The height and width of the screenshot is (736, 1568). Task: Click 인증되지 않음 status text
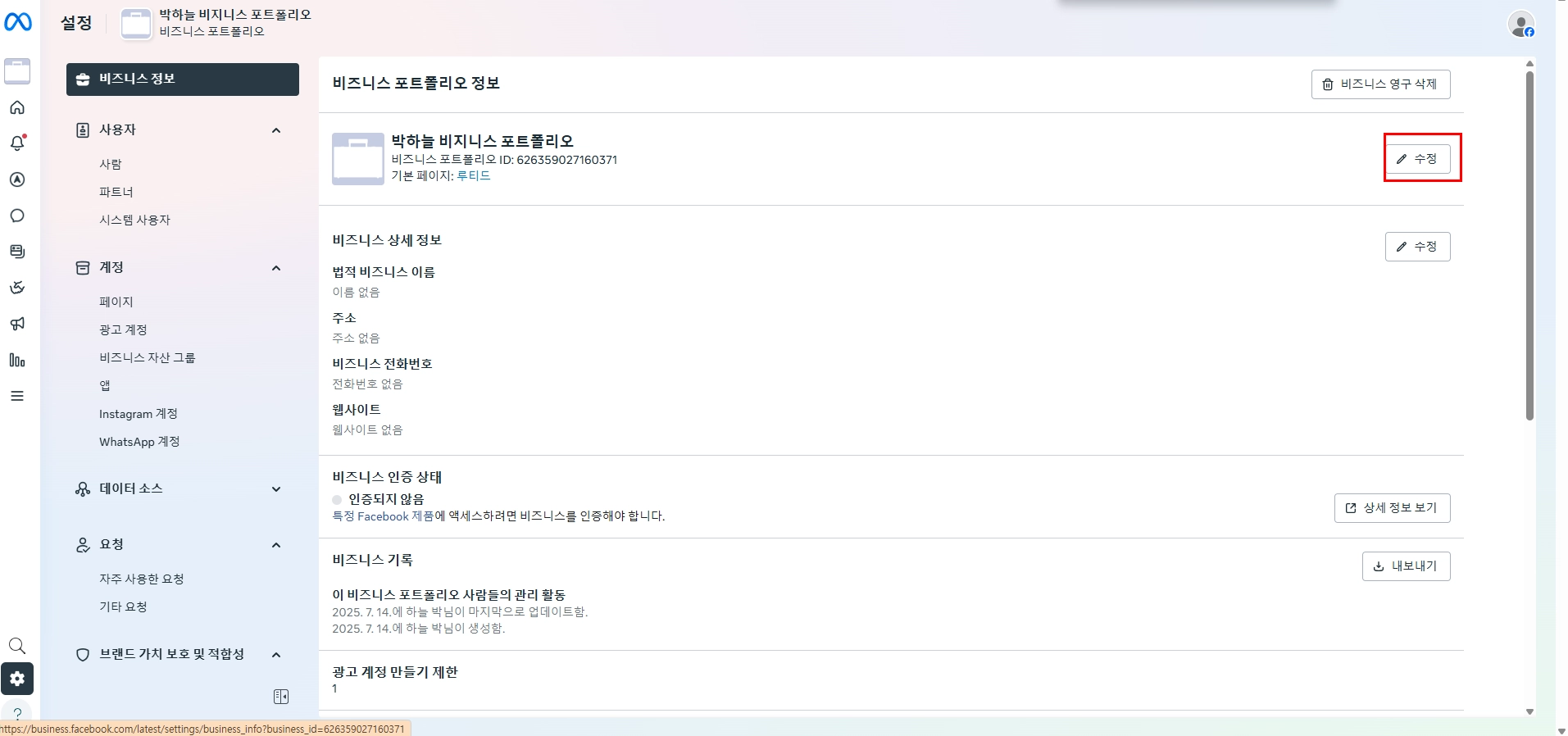(x=386, y=499)
